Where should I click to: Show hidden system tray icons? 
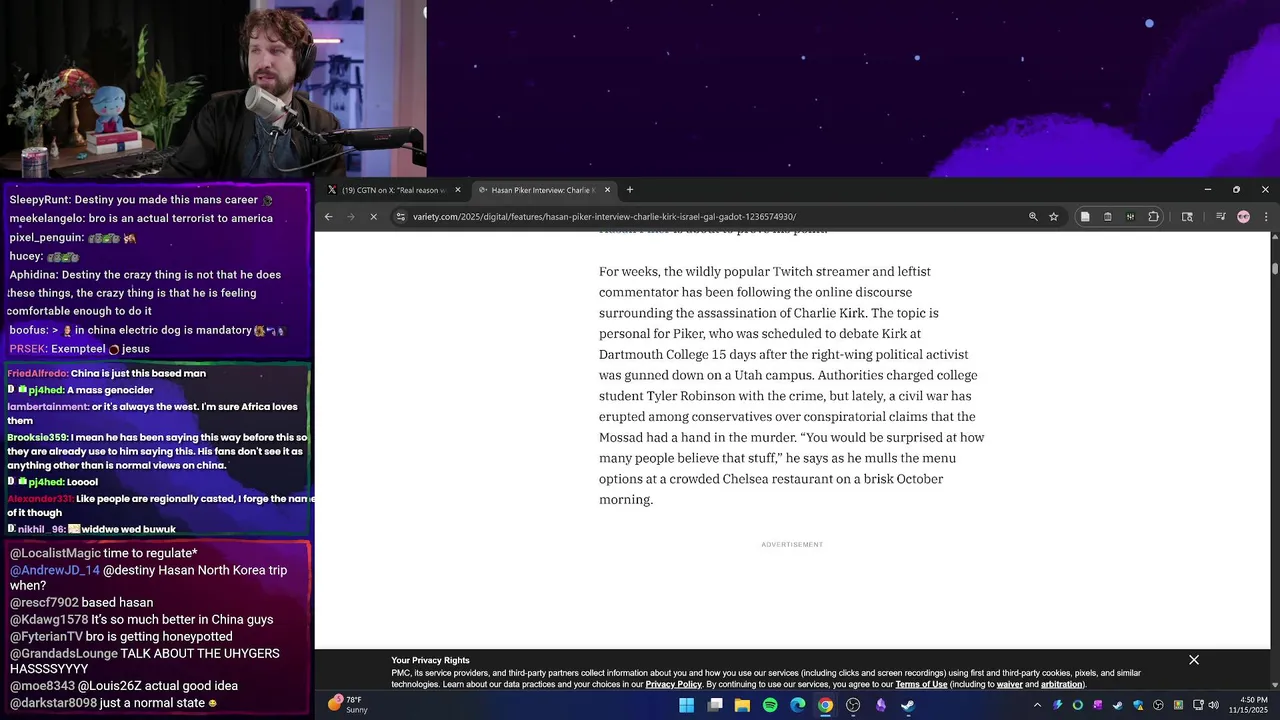(x=1037, y=705)
